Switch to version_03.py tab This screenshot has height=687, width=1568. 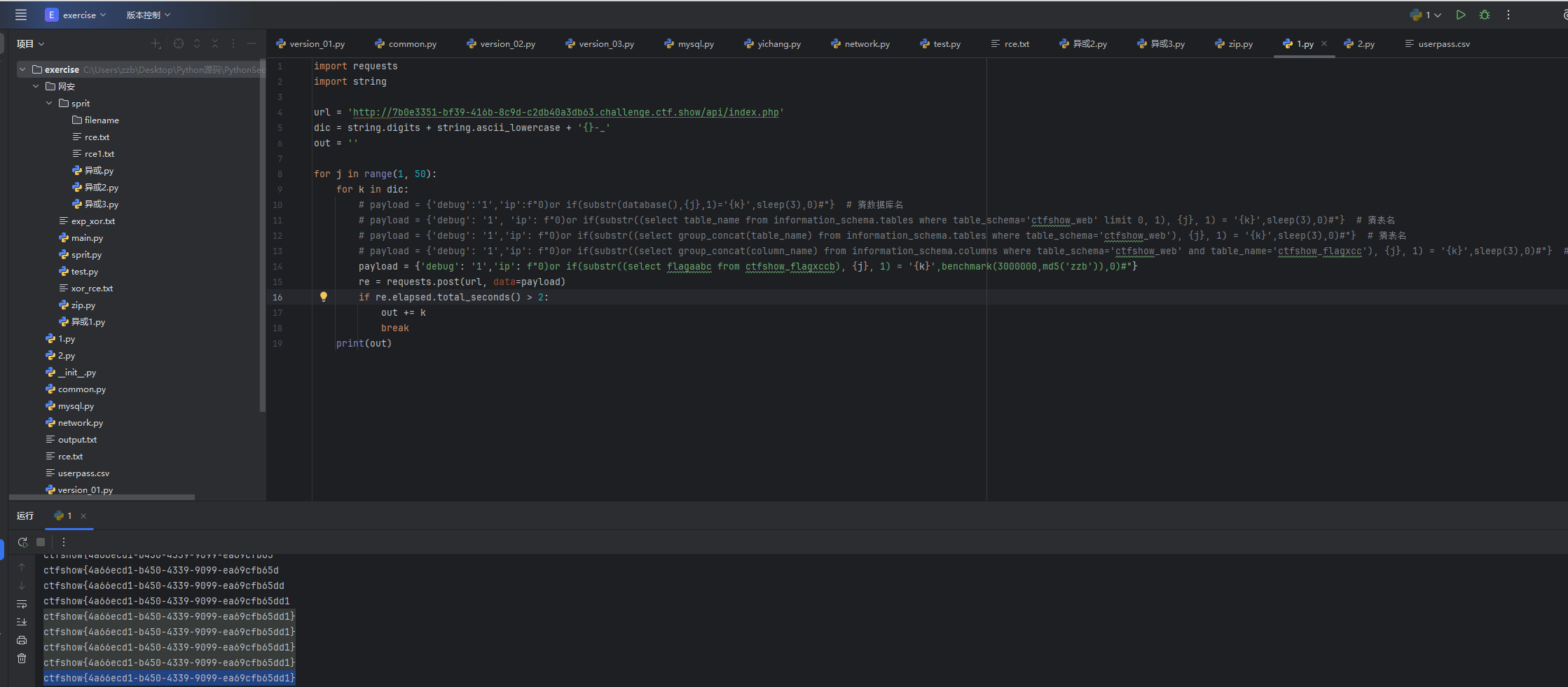pos(600,43)
